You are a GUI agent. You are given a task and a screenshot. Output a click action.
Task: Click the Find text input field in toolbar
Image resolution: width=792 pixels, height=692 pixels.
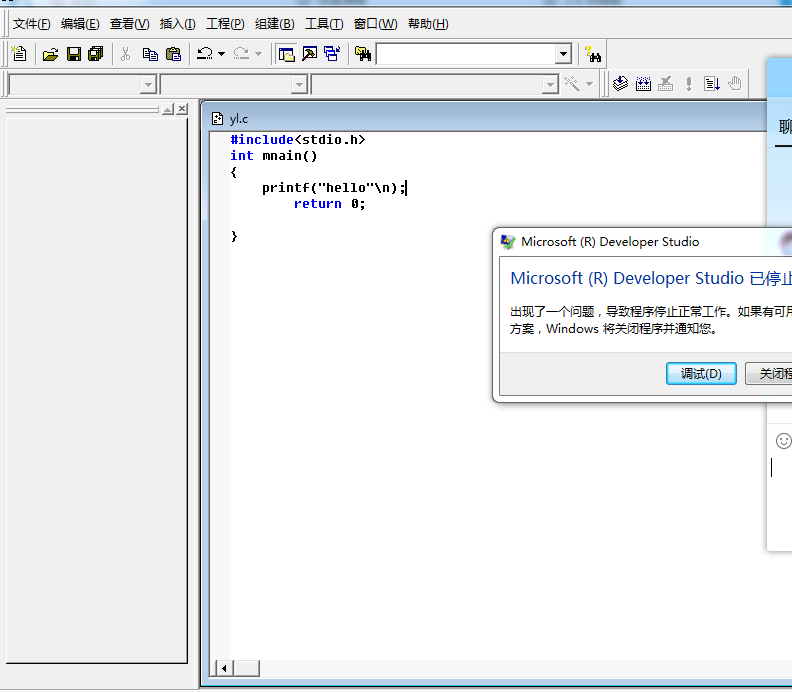[x=465, y=54]
